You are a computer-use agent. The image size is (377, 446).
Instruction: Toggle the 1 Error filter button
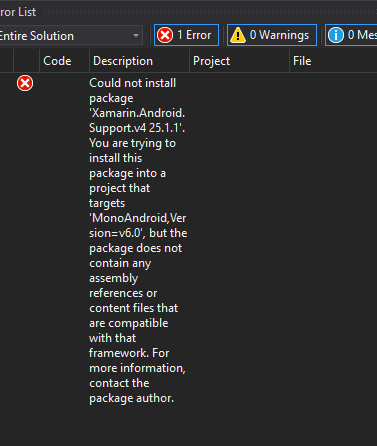tap(186, 35)
